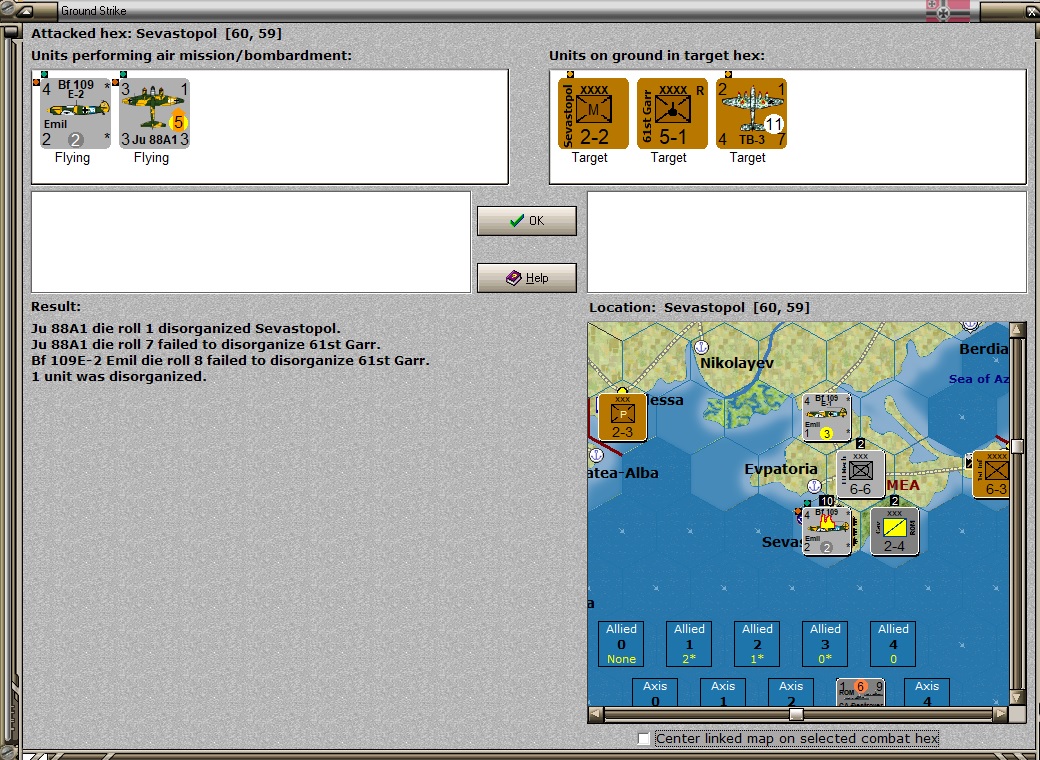Click result line 'Ju 88A1 die roll 7 failed to disorganize'
Screen dimensions: 1040x760
tap(206, 344)
